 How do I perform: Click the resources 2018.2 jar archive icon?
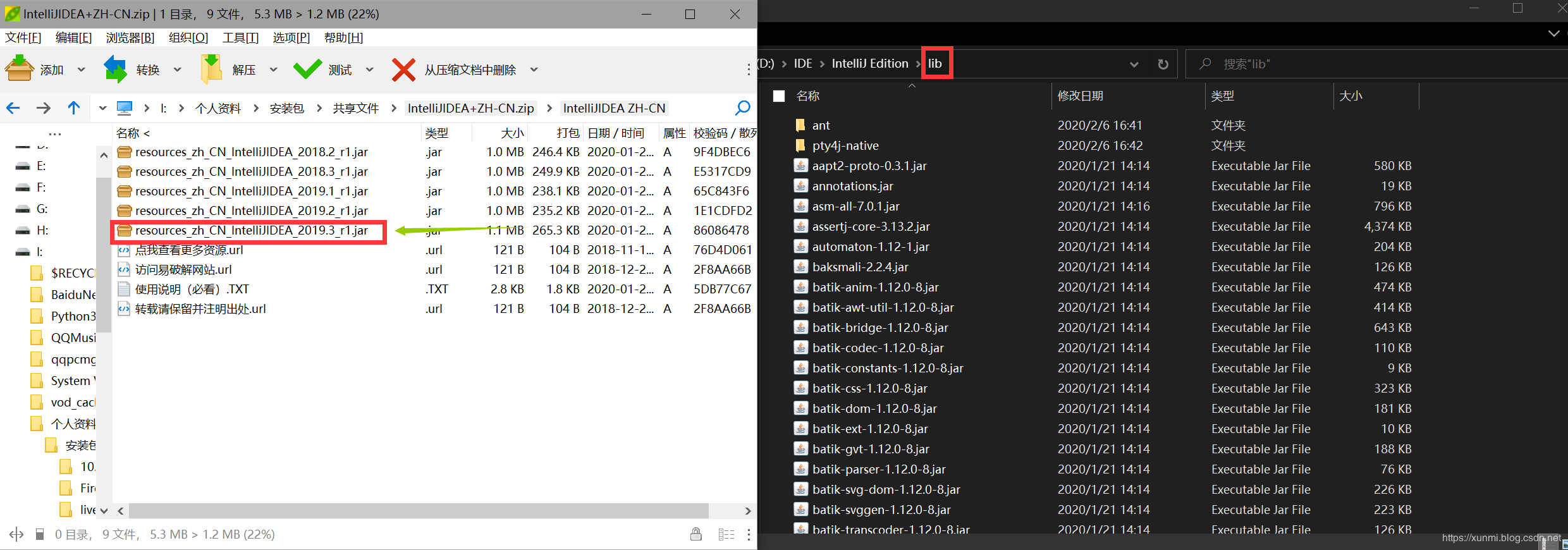coord(125,152)
